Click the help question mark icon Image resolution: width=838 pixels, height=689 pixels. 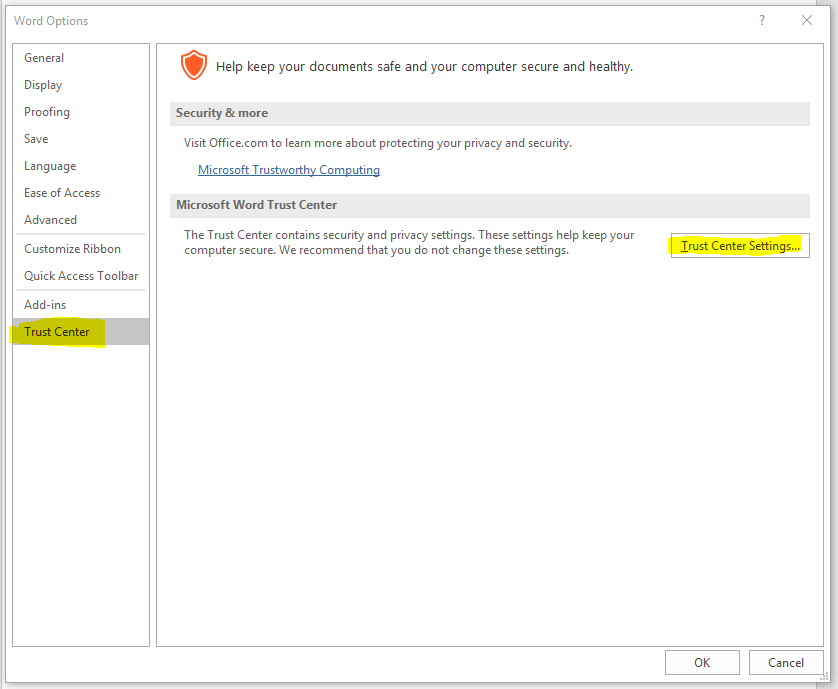[x=762, y=20]
